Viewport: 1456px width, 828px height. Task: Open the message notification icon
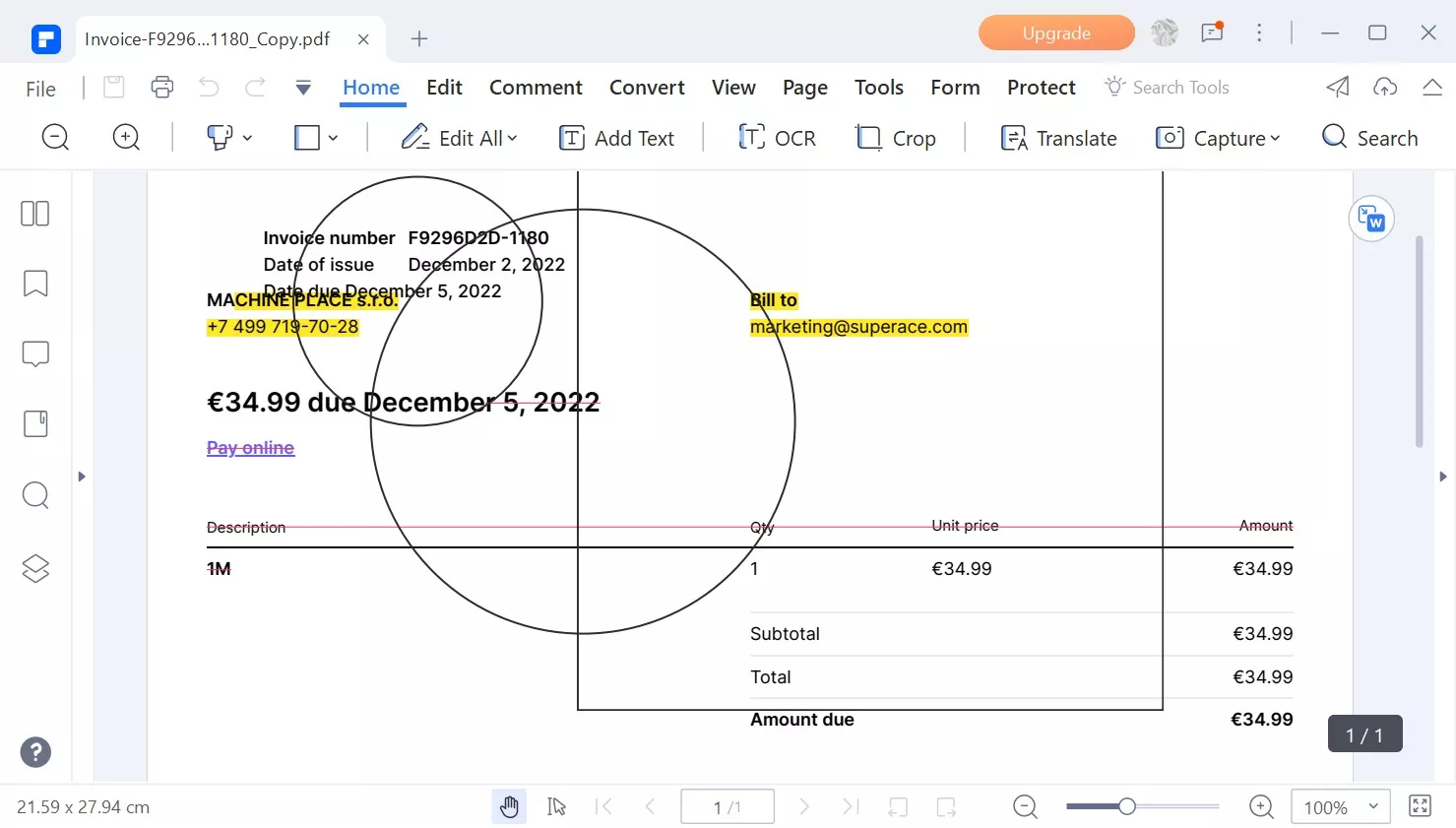(x=1212, y=32)
